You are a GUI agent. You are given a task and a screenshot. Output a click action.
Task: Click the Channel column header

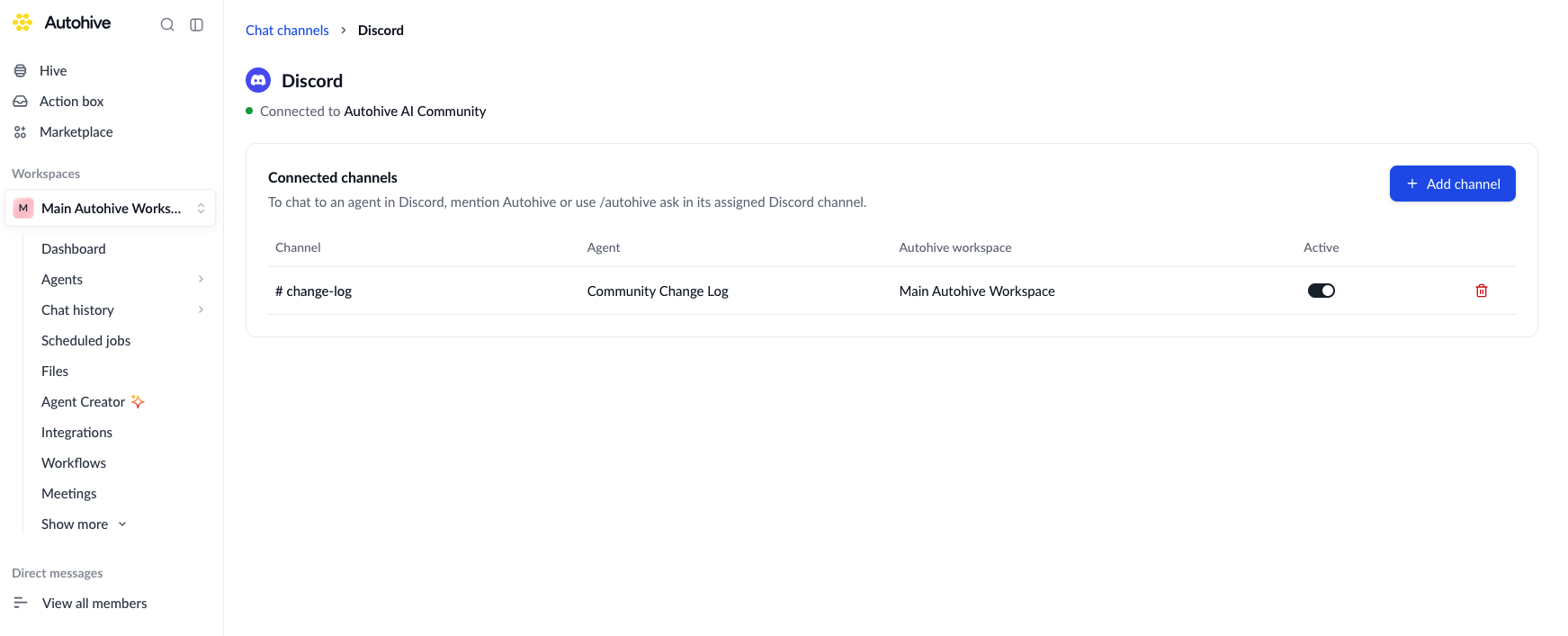[298, 247]
